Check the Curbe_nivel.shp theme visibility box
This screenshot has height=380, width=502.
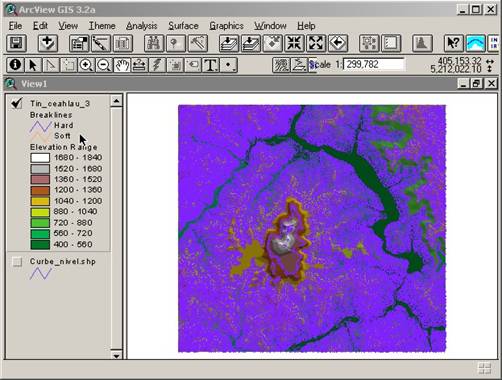click(x=17, y=262)
